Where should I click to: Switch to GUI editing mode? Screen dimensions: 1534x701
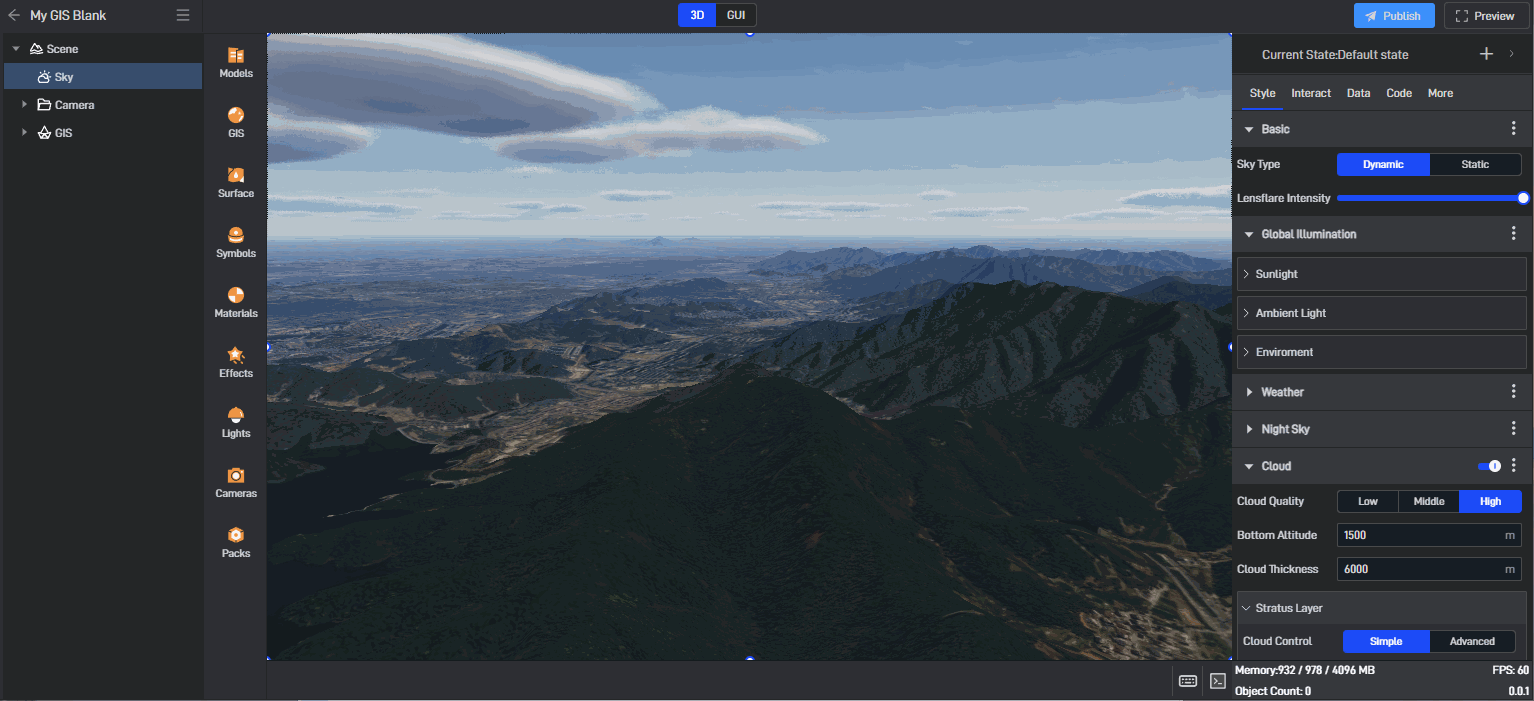pos(736,15)
